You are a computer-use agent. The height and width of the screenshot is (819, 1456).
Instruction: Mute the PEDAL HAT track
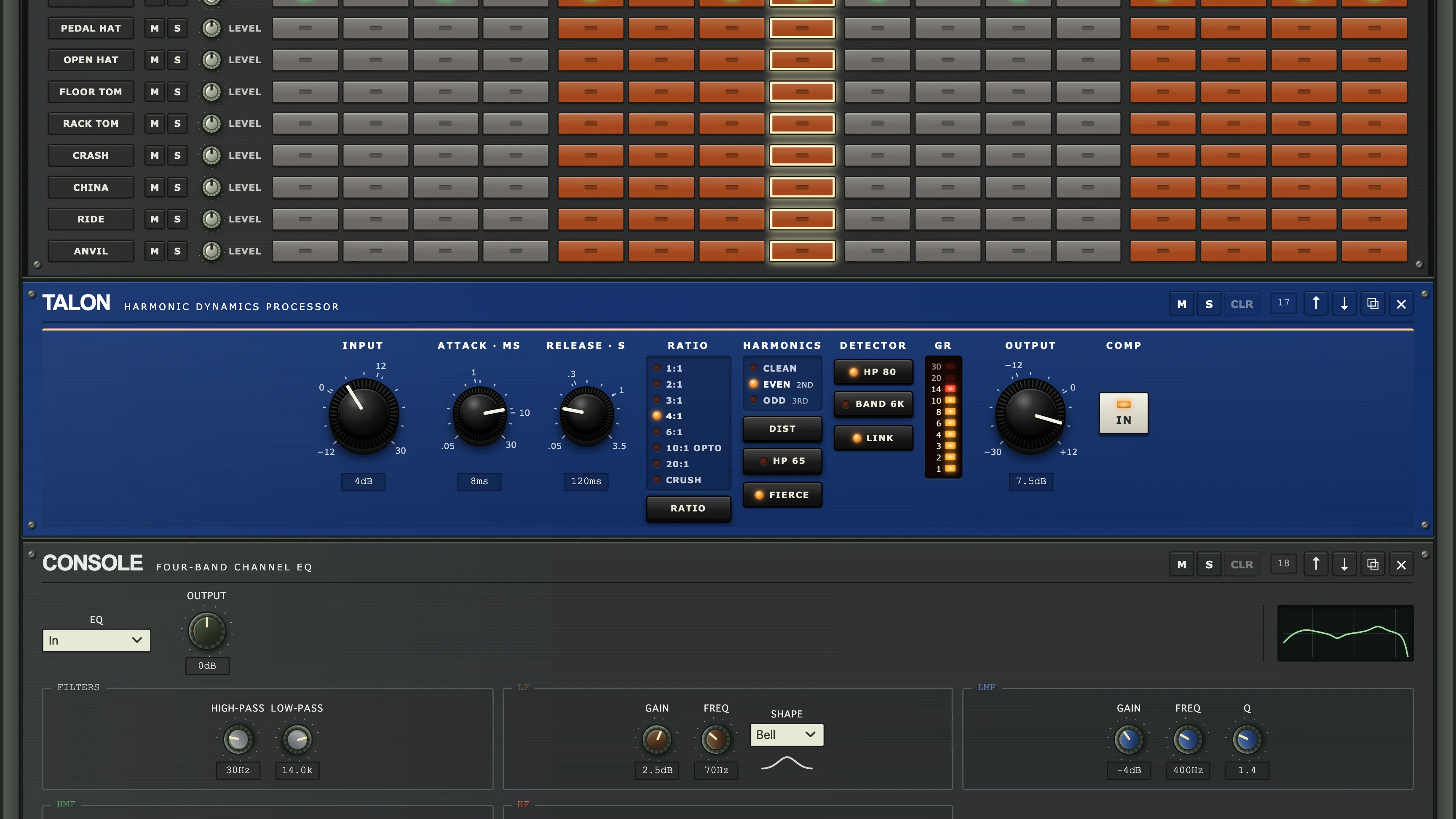pyautogui.click(x=154, y=28)
